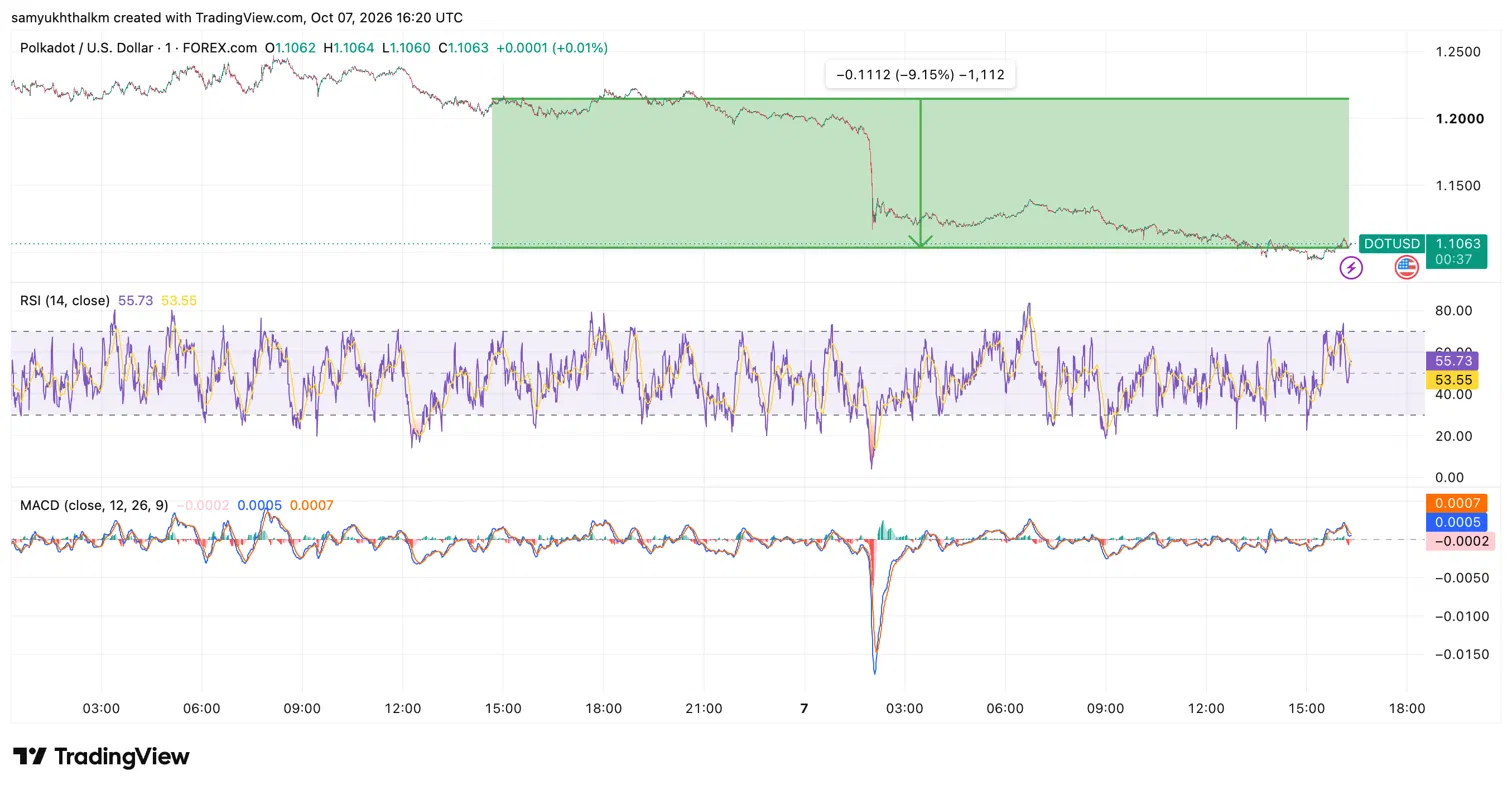Click the yellow 53.55 RSI axis tag

coord(1454,380)
